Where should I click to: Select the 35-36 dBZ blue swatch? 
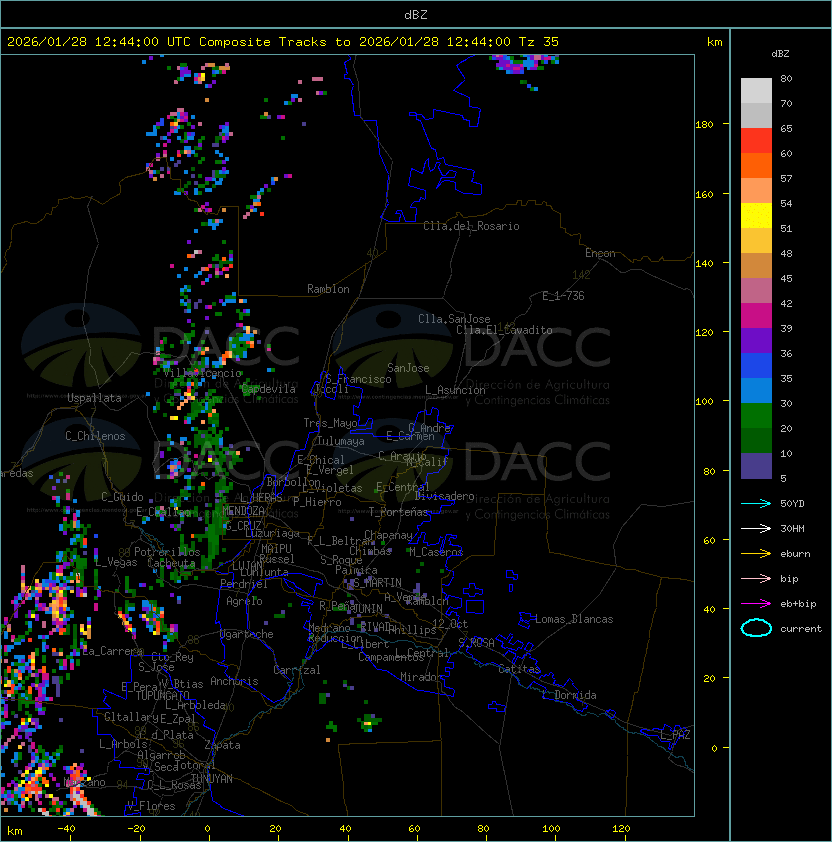coord(756,366)
